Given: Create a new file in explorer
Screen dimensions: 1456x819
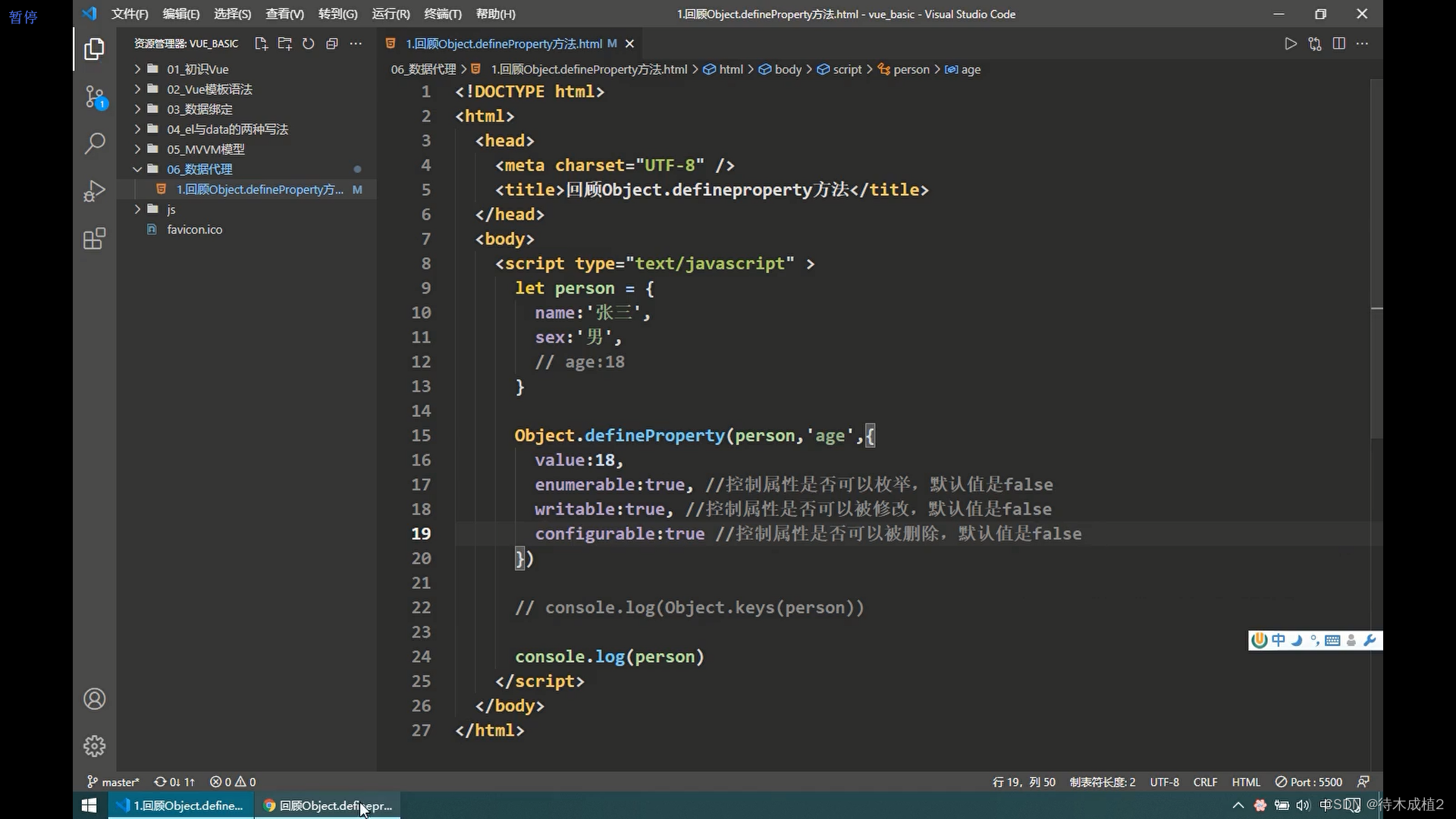Looking at the screenshot, I should [x=261, y=44].
